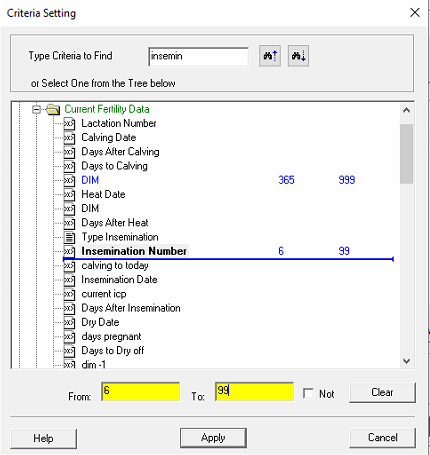Screen dimensions: 430x455
Task: Click the icon beside Type Insemination
Action: click(x=69, y=237)
